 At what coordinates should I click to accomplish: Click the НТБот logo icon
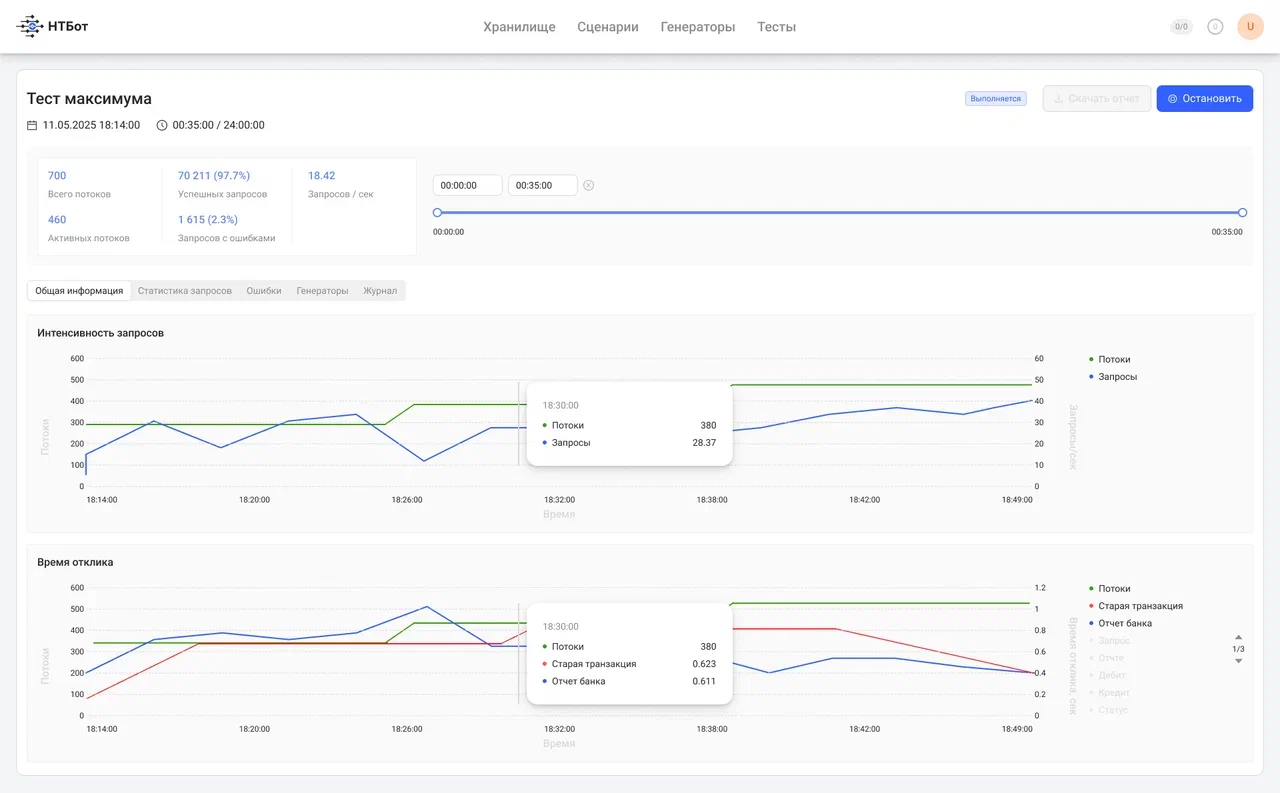pos(30,27)
